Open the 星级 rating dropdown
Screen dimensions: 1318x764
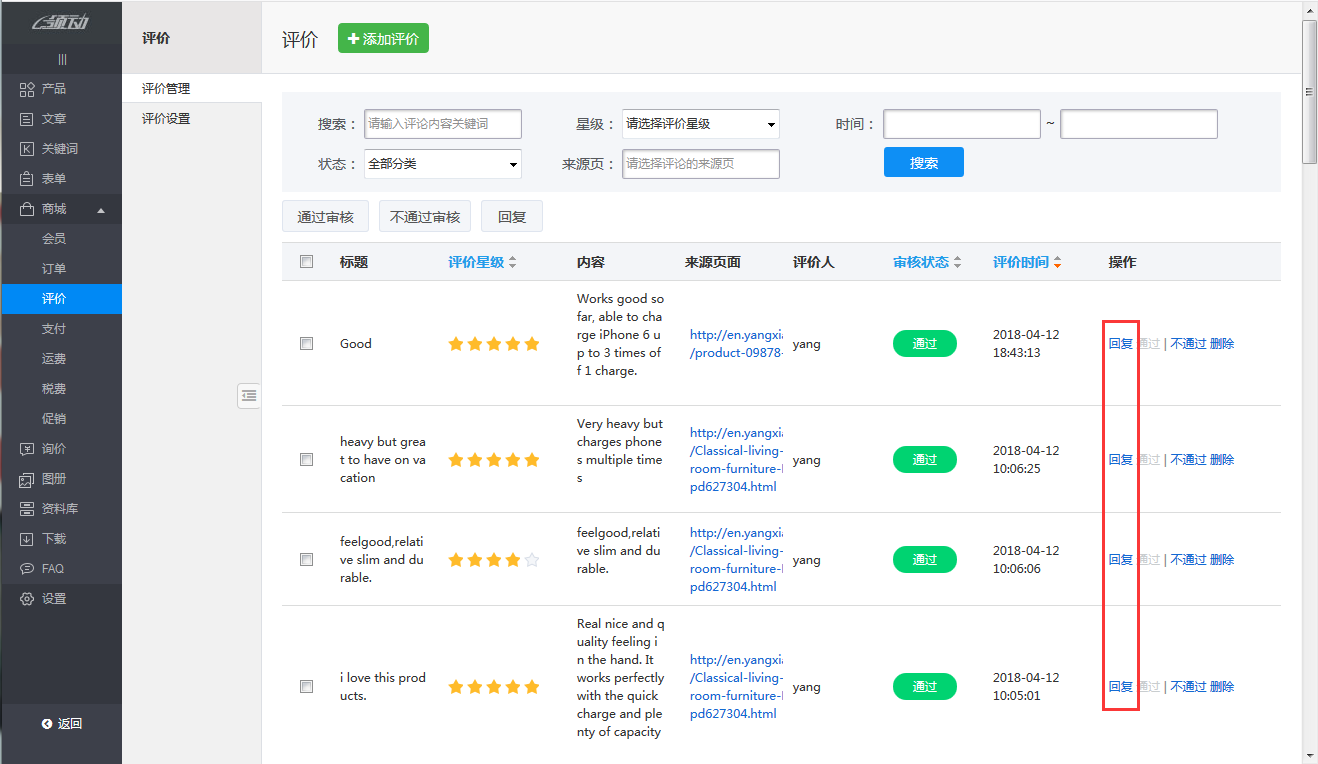[x=701, y=124]
